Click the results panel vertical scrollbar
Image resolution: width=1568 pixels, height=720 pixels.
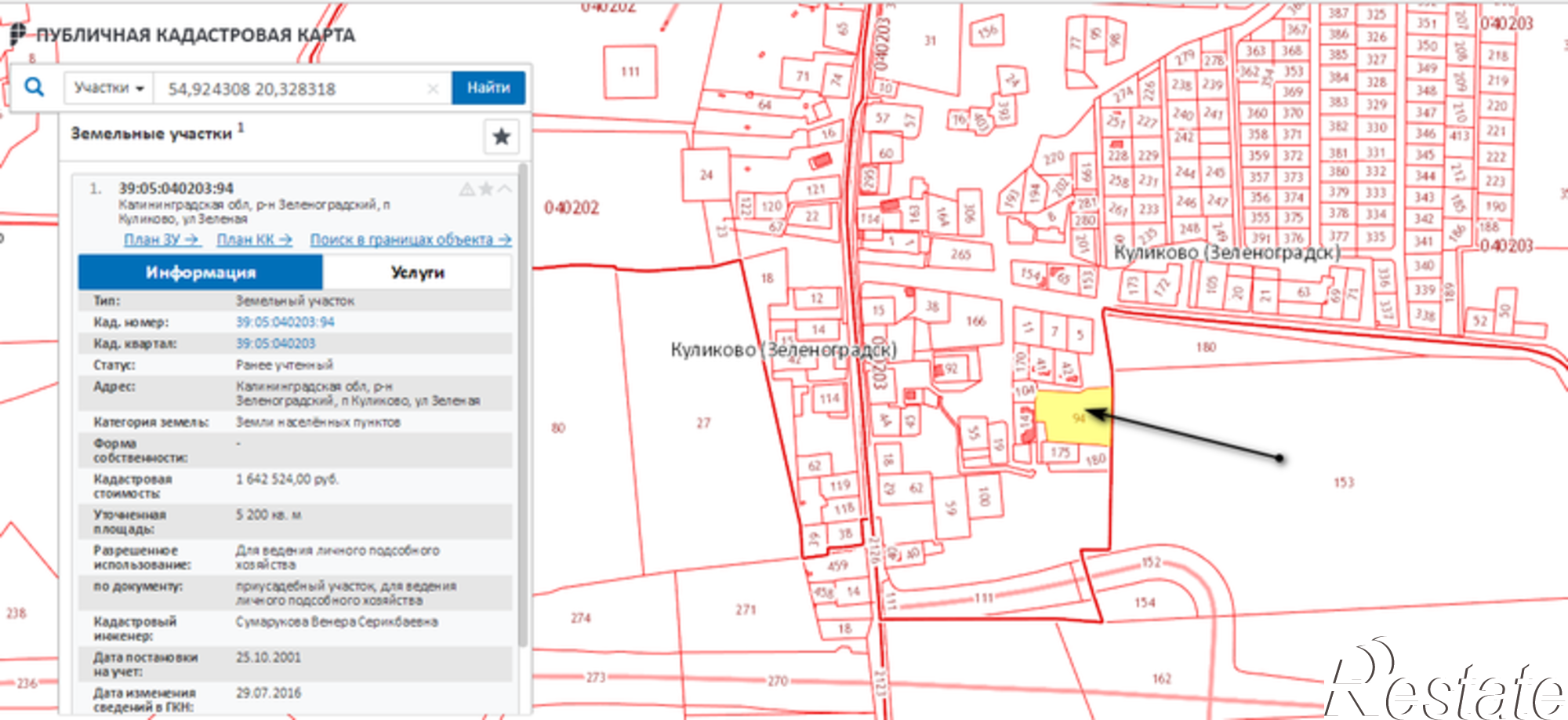click(x=523, y=404)
